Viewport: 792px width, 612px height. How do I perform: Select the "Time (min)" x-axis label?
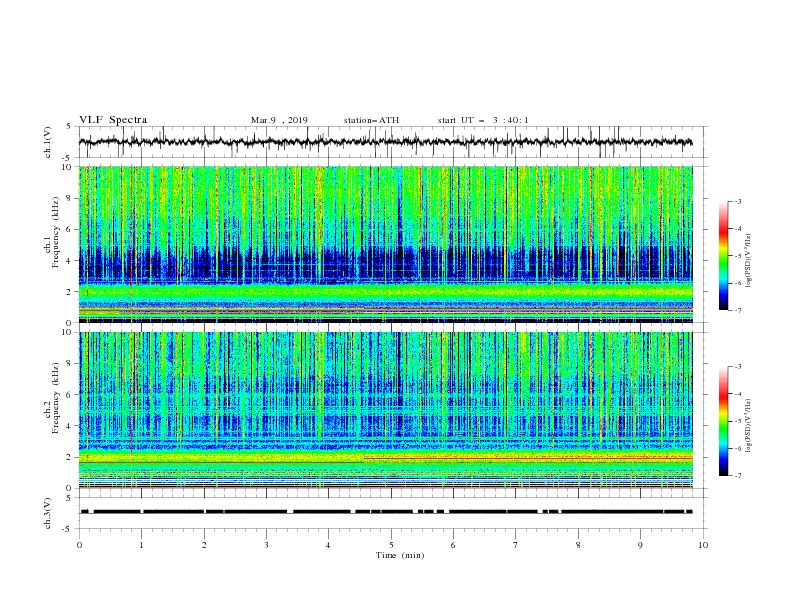(x=400, y=555)
